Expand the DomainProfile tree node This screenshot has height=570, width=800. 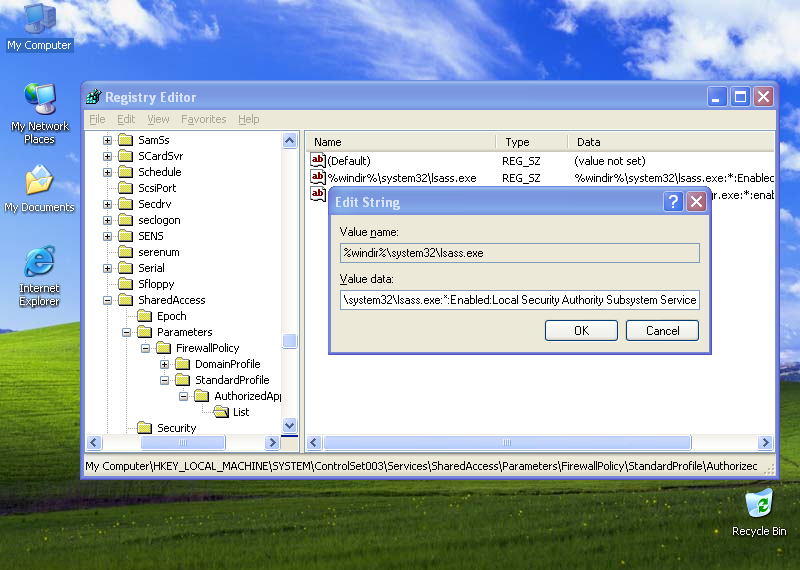[164, 364]
